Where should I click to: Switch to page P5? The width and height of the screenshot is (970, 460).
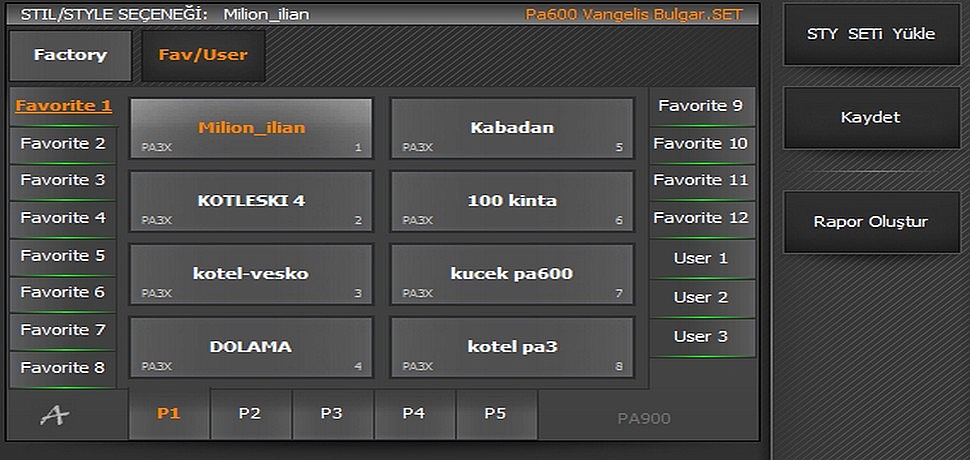point(496,414)
